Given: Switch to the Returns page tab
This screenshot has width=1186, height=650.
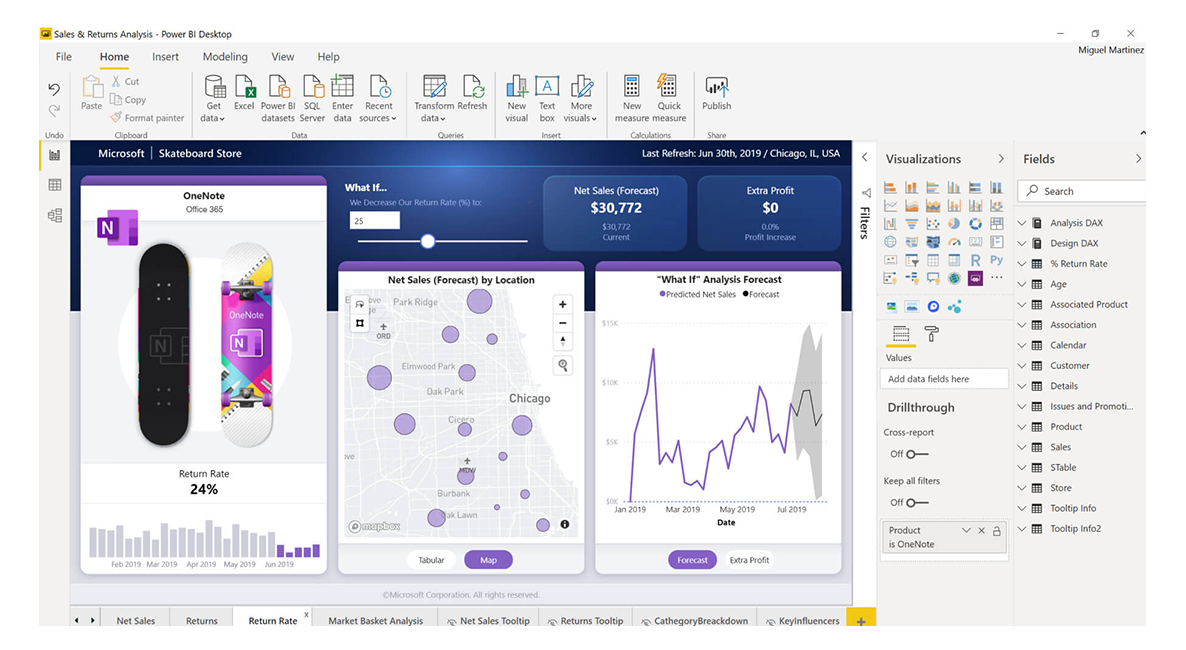Looking at the screenshot, I should [201, 620].
